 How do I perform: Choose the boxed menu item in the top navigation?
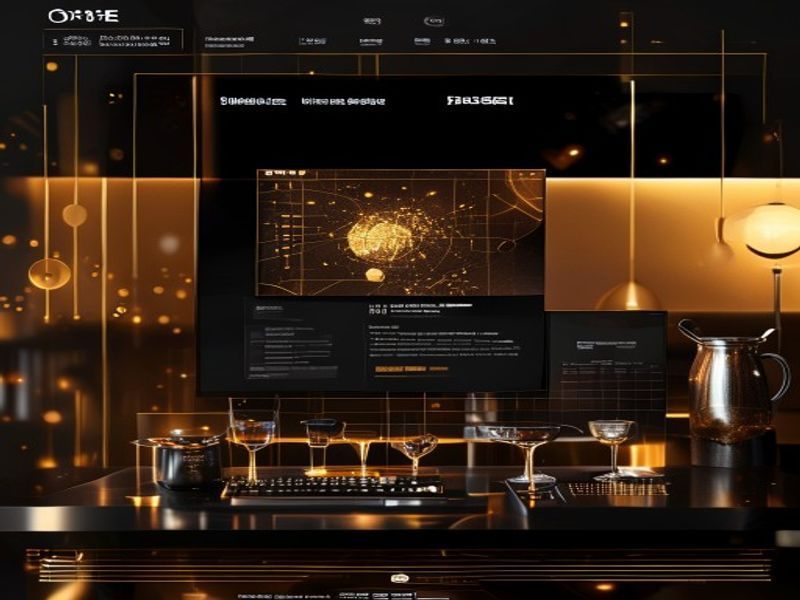[313, 41]
